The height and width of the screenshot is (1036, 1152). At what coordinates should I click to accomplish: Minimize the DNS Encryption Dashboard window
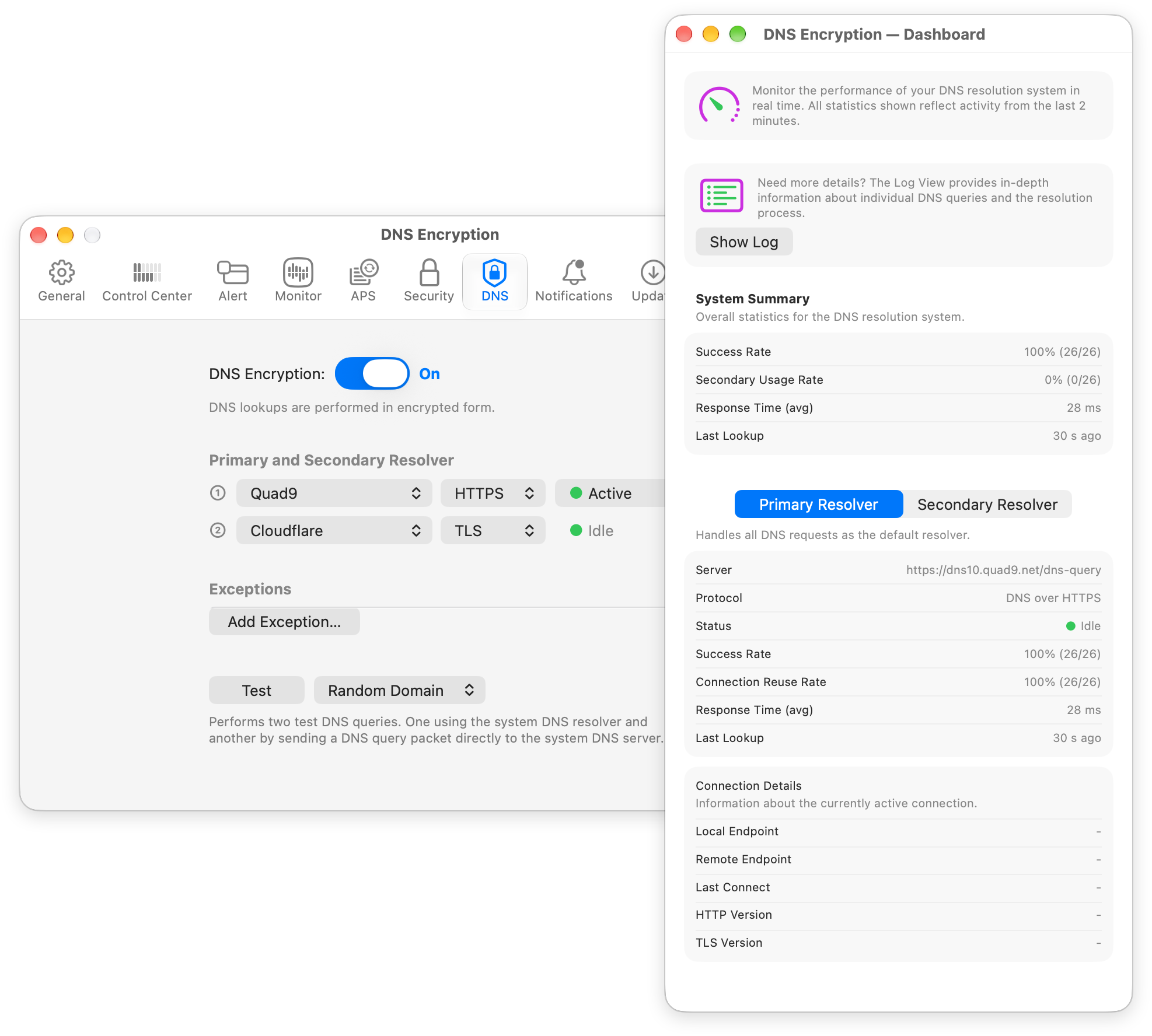[711, 34]
